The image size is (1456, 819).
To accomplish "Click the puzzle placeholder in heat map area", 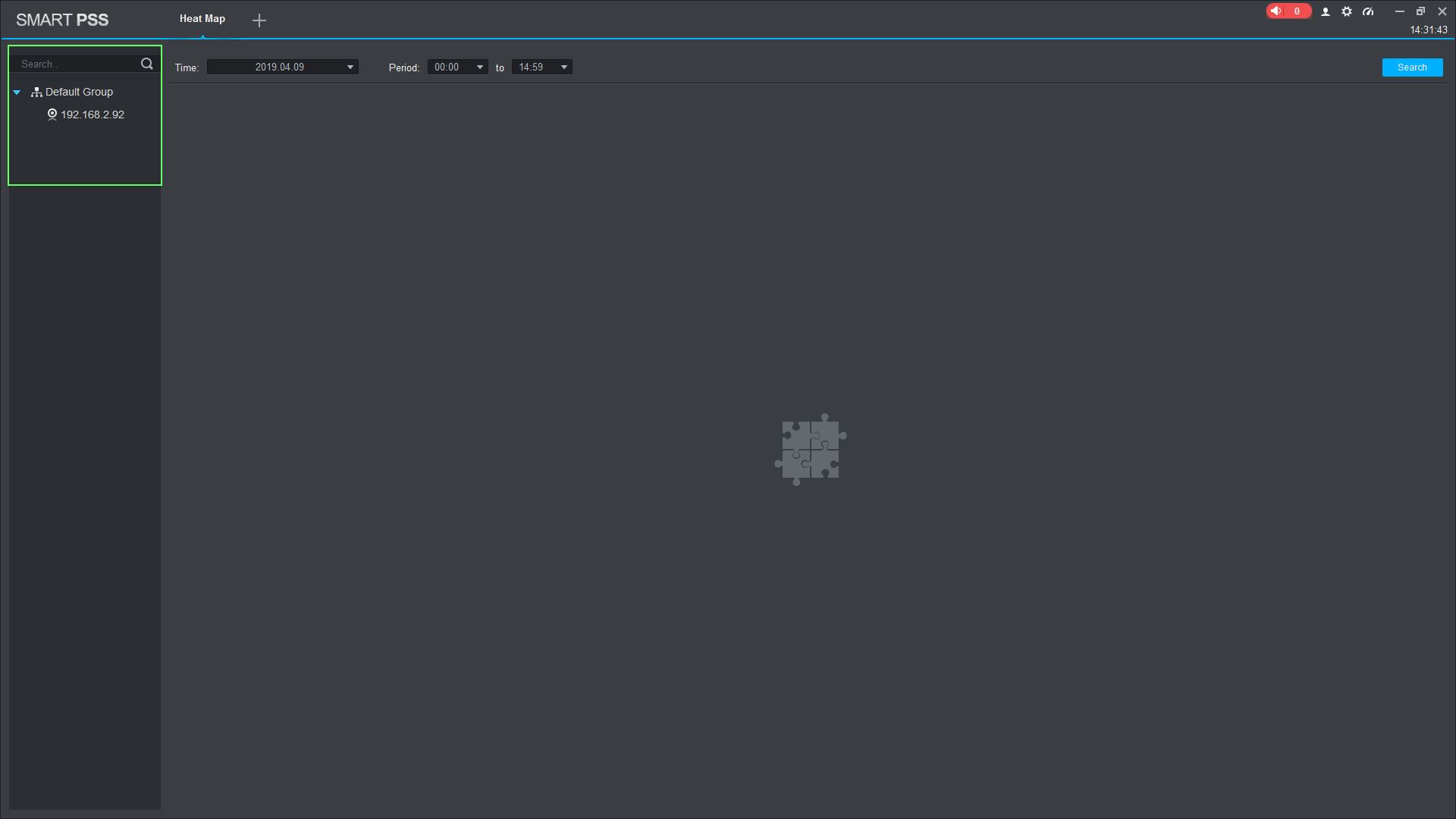I will tap(810, 450).
